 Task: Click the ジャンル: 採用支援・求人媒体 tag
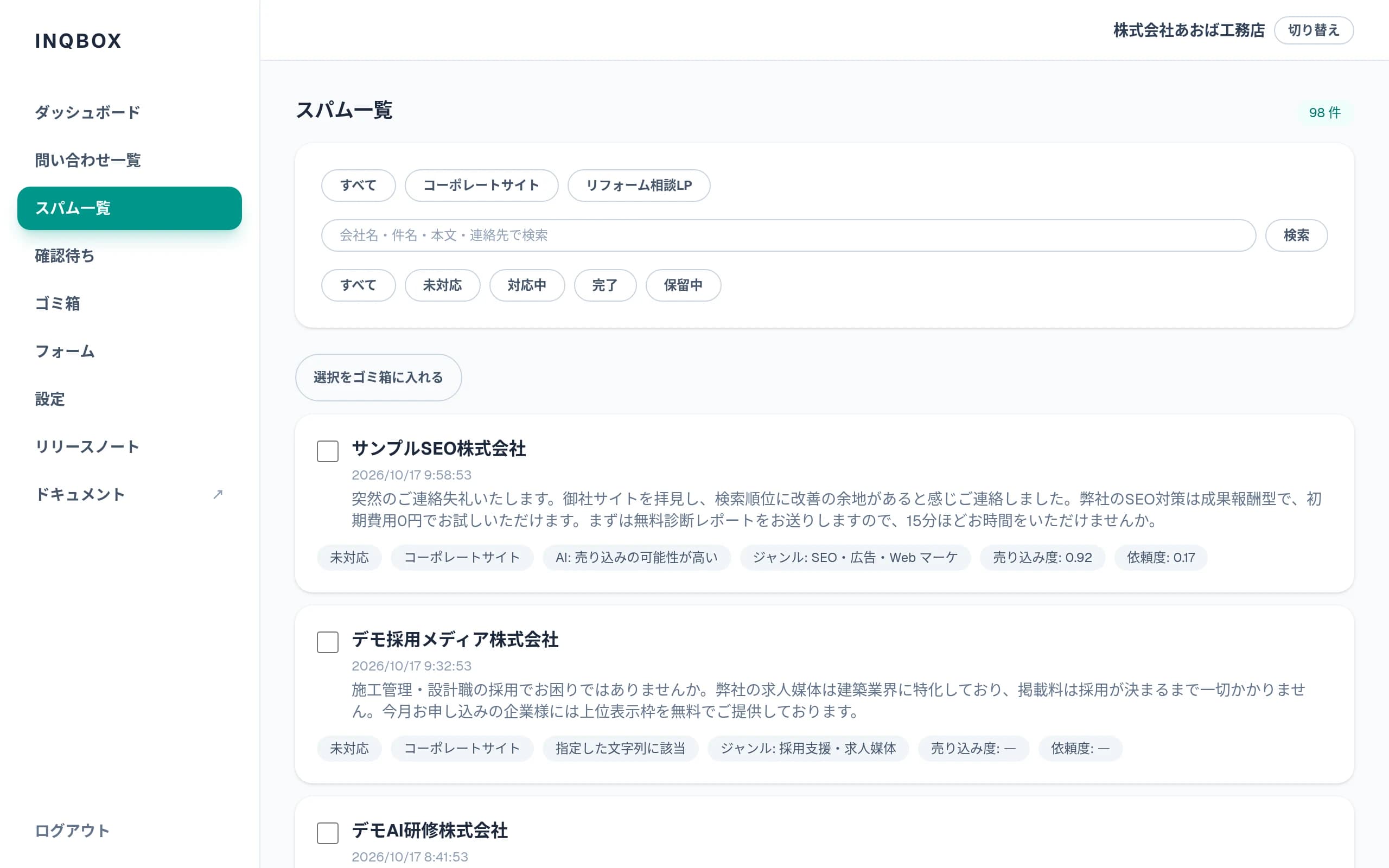[x=808, y=749]
